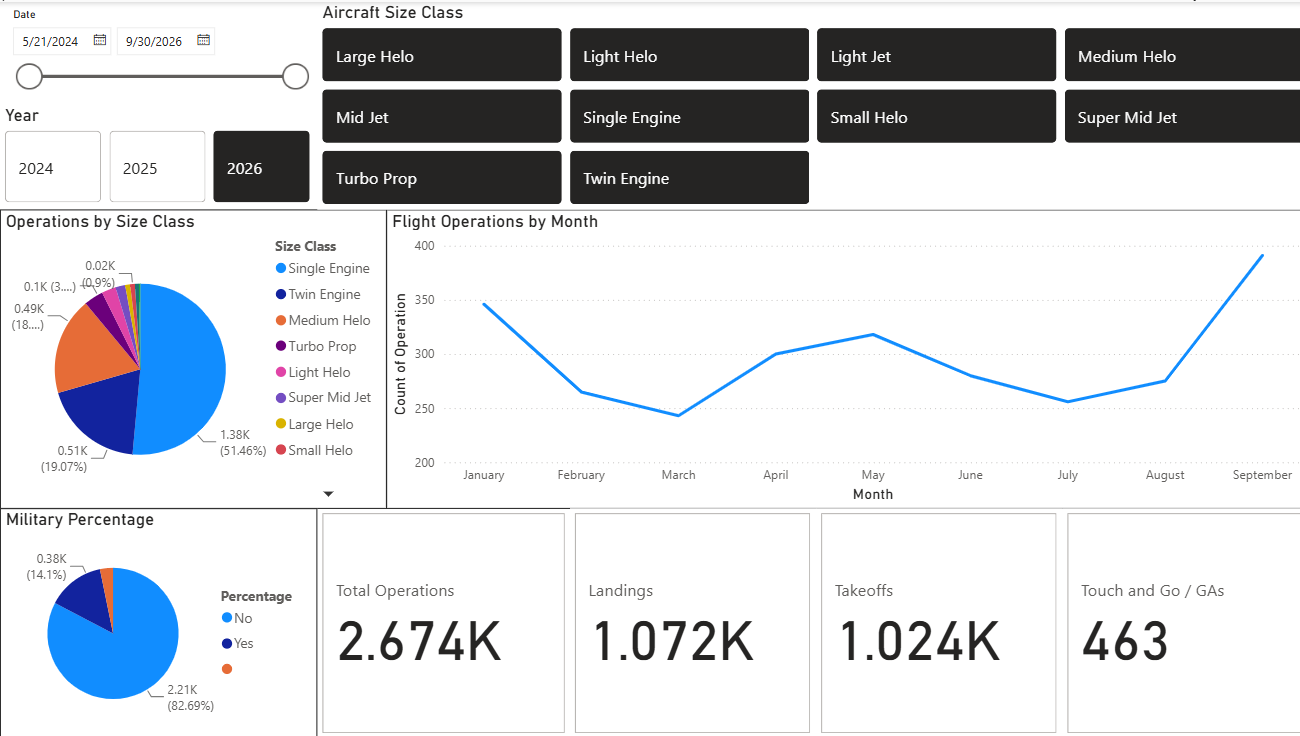Toggle the Single Engine slicer tile
The image size is (1300, 736).
[689, 116]
